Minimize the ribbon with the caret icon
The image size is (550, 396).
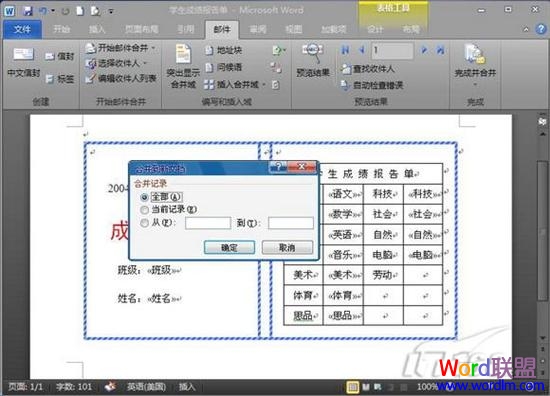[526, 29]
